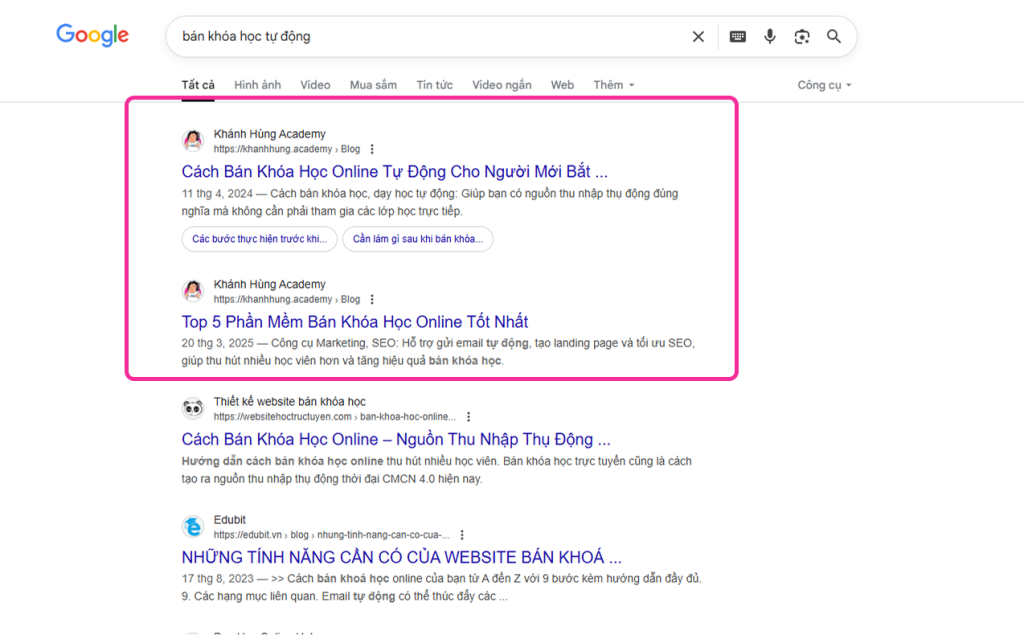Open Cách Bán Khóa Học Online Tự Động link

click(x=394, y=172)
